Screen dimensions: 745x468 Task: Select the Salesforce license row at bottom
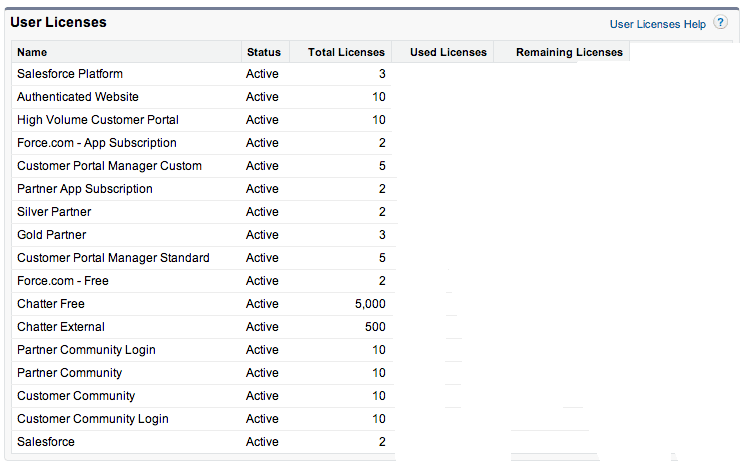pos(46,442)
